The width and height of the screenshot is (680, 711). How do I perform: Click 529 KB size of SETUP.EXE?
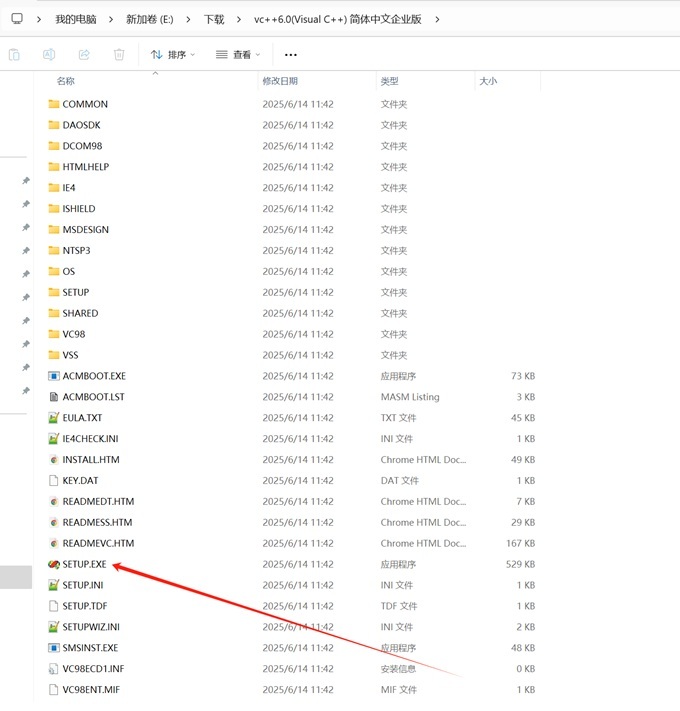[x=520, y=564]
